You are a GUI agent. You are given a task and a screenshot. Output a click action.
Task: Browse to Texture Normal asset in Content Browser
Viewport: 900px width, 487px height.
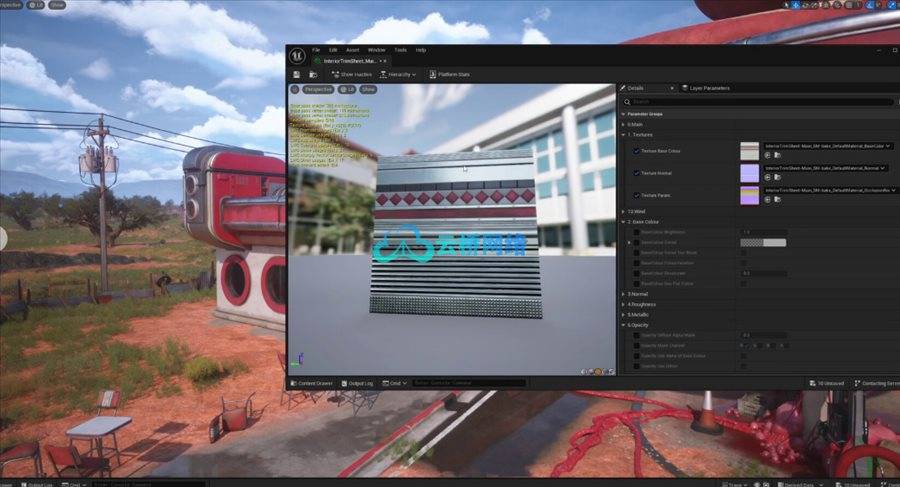(777, 179)
